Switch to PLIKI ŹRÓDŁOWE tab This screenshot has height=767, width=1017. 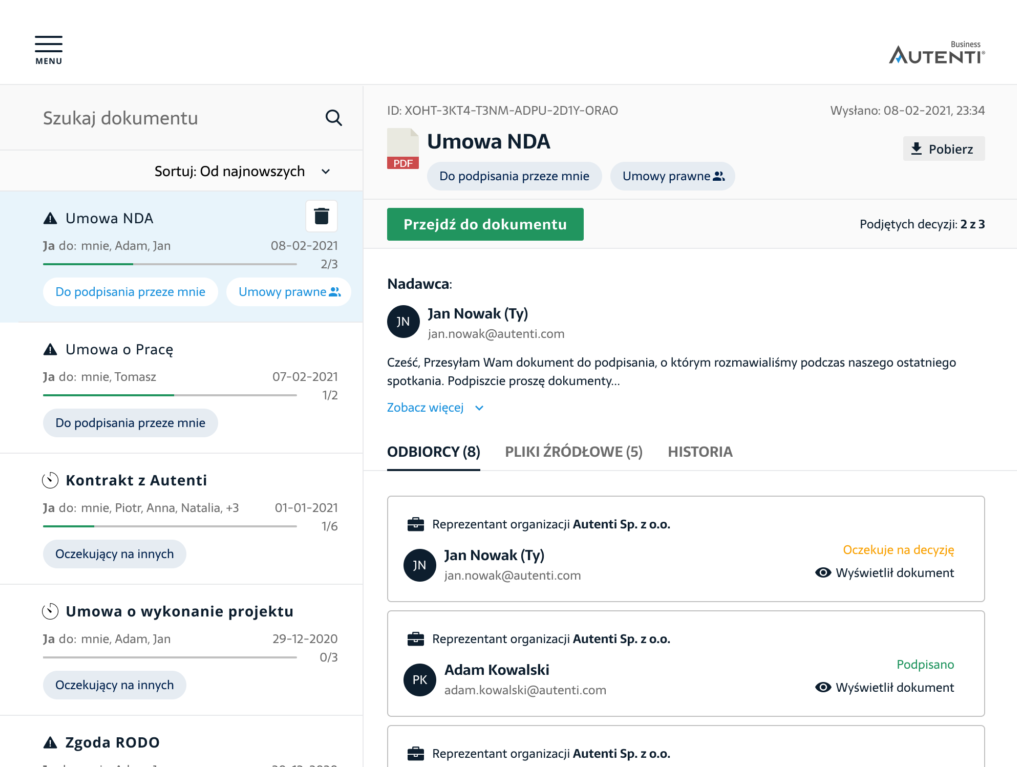[x=573, y=452]
